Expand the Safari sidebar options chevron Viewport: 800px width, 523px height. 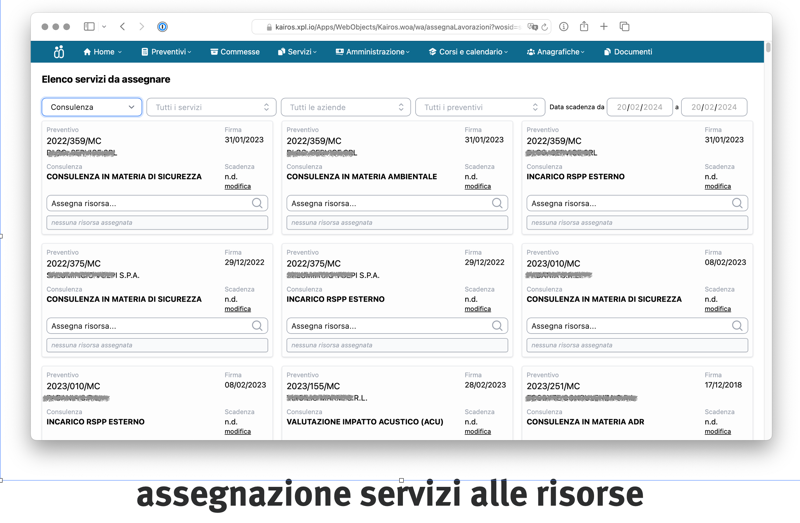point(104,27)
